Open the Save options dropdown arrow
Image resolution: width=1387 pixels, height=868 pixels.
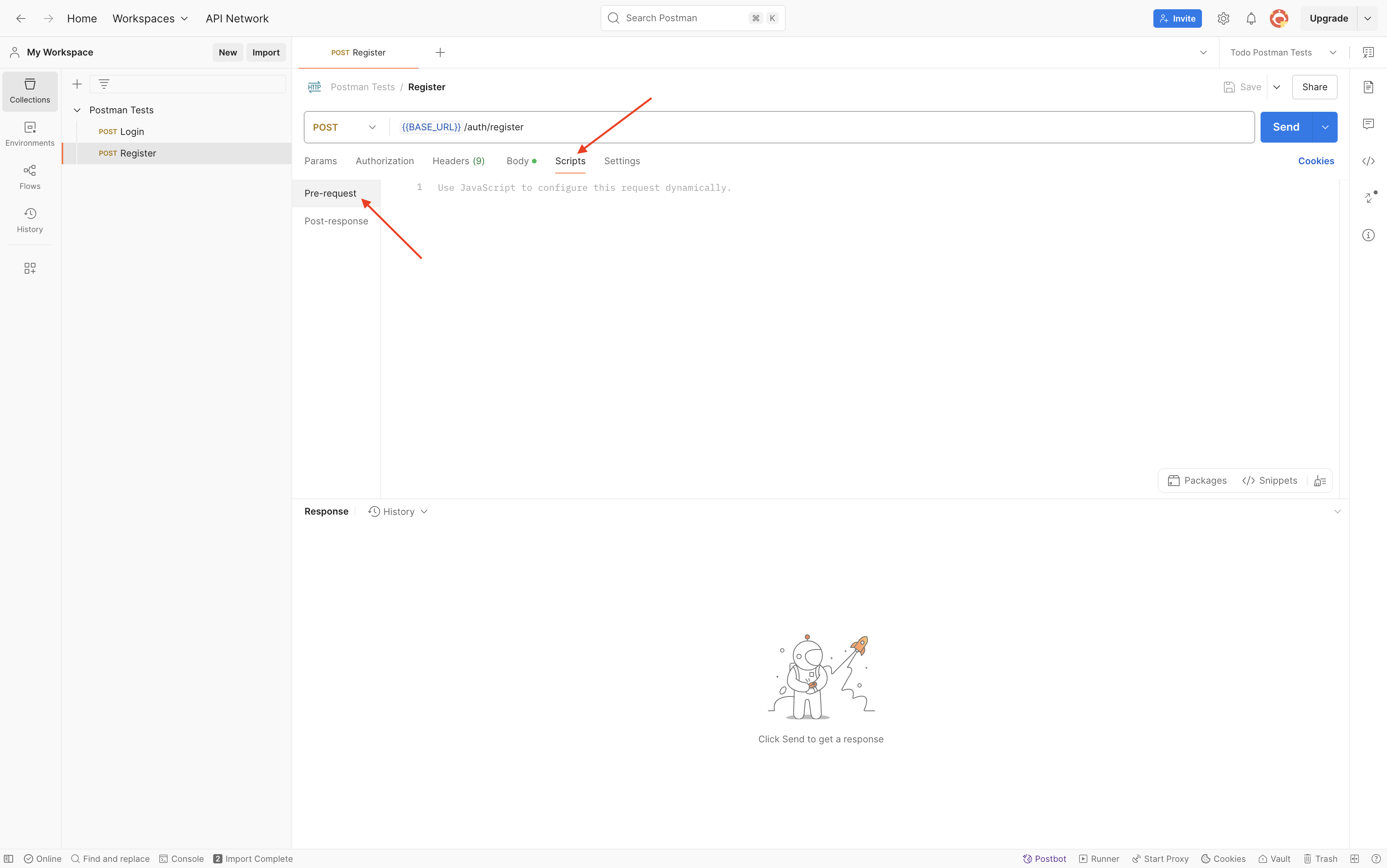coord(1277,87)
